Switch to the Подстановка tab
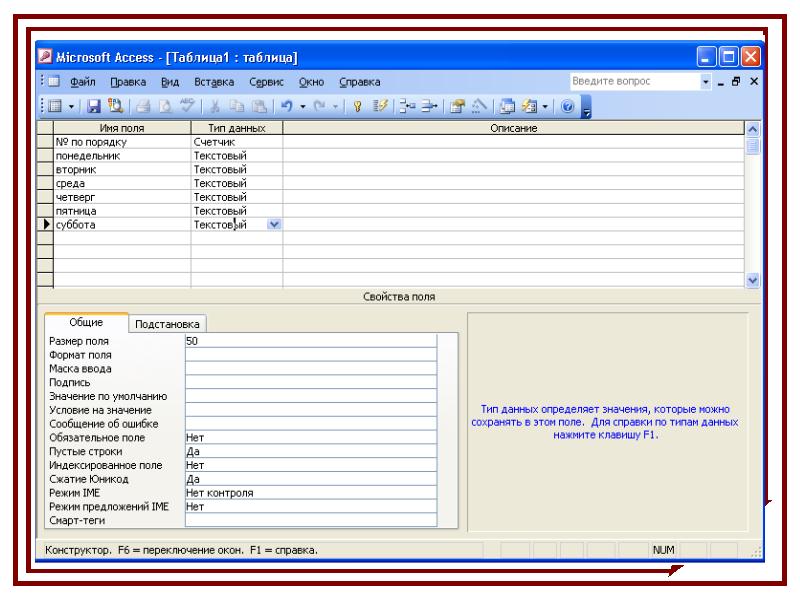The width and height of the screenshot is (800, 600). 167,324
